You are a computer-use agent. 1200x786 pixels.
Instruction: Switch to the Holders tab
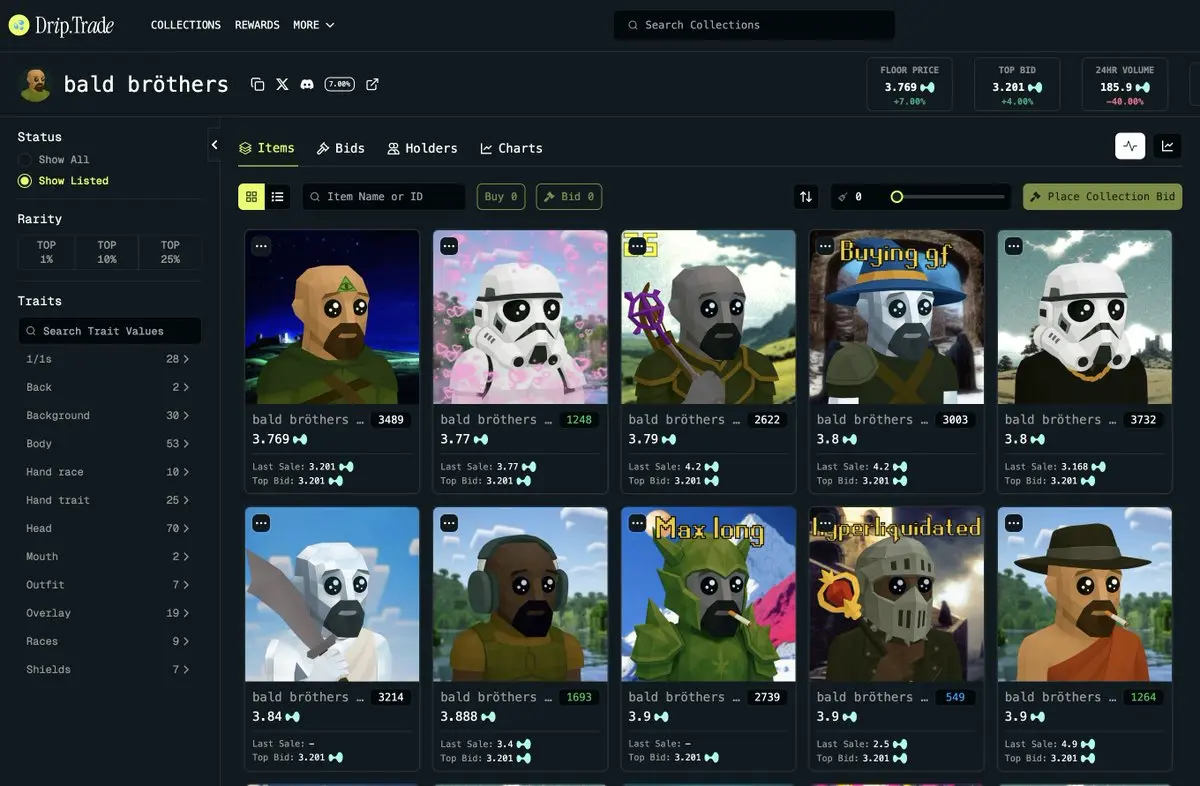[422, 148]
